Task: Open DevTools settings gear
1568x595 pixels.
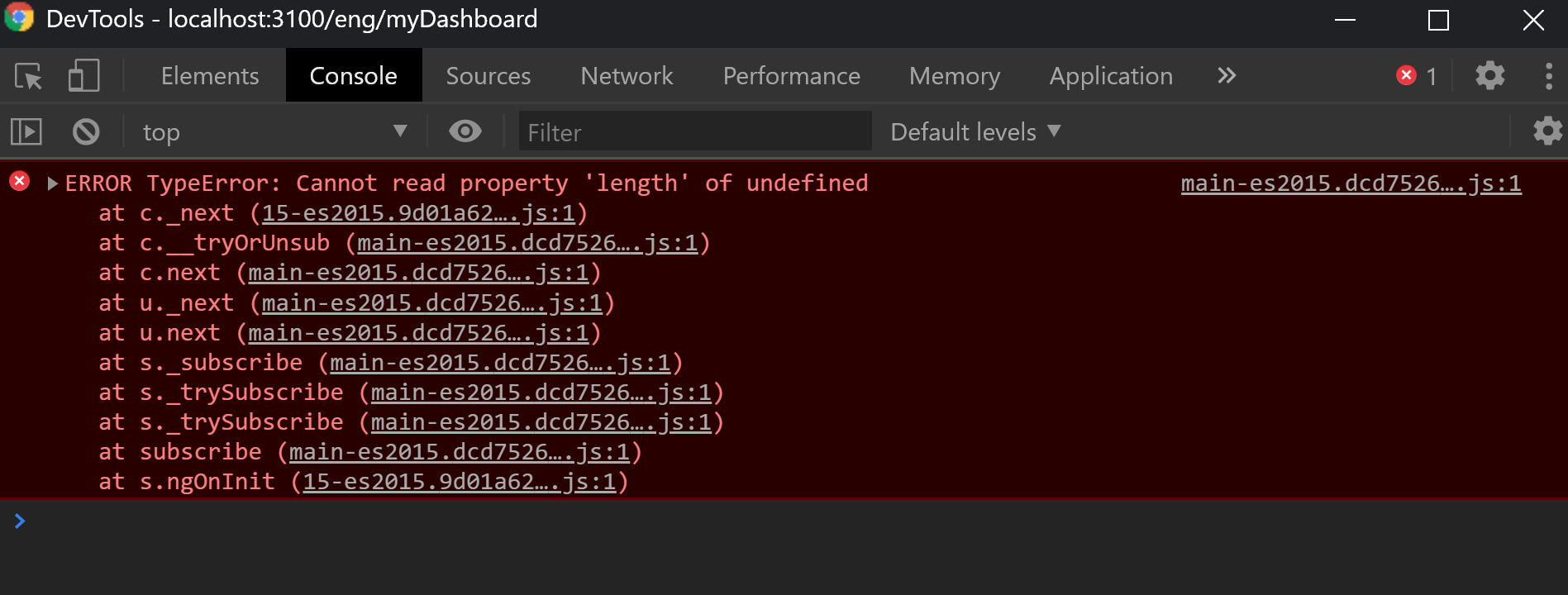Action: coord(1490,75)
